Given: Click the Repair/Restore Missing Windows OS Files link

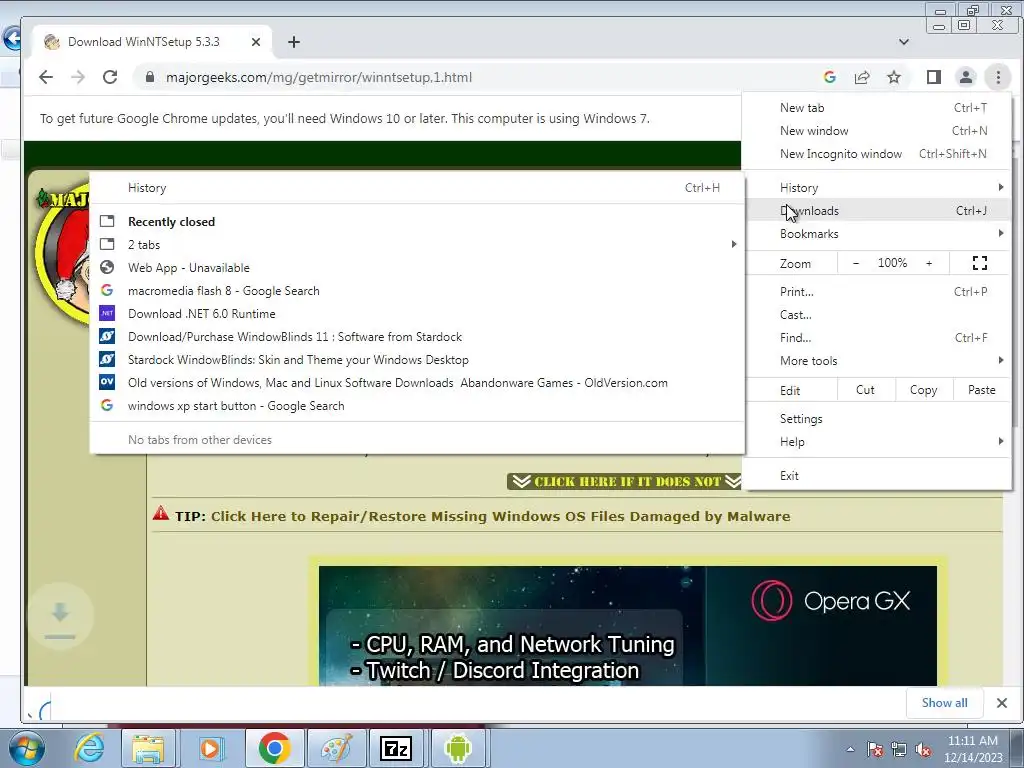Looking at the screenshot, I should 500,516.
